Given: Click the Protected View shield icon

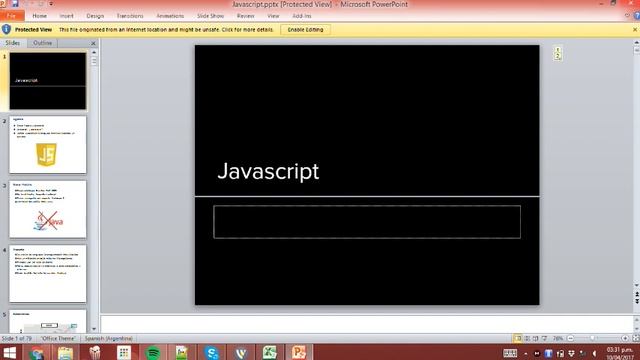Looking at the screenshot, I should click(x=7, y=29).
